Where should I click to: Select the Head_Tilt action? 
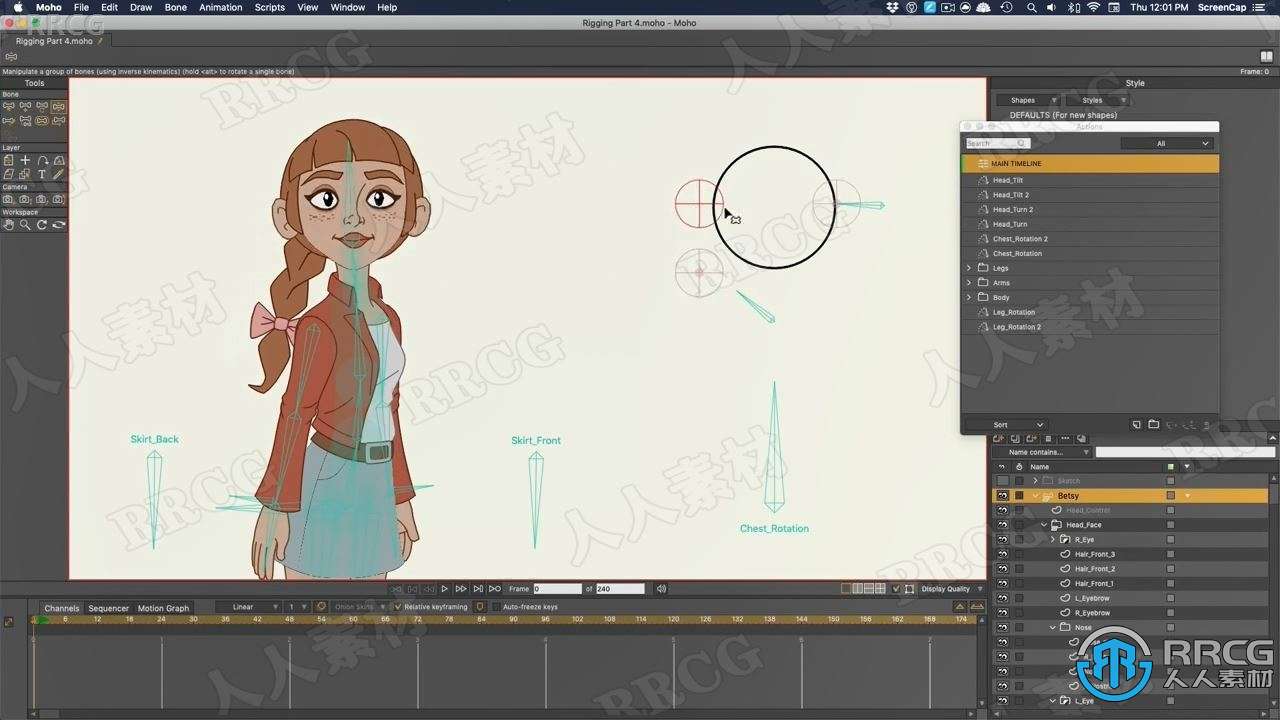(1090, 180)
